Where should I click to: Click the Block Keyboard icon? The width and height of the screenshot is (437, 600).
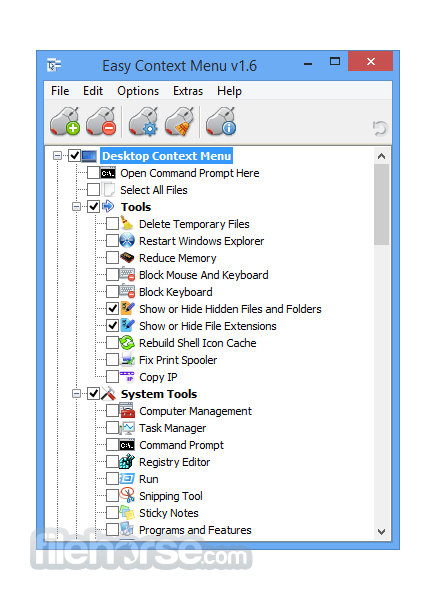(x=127, y=291)
